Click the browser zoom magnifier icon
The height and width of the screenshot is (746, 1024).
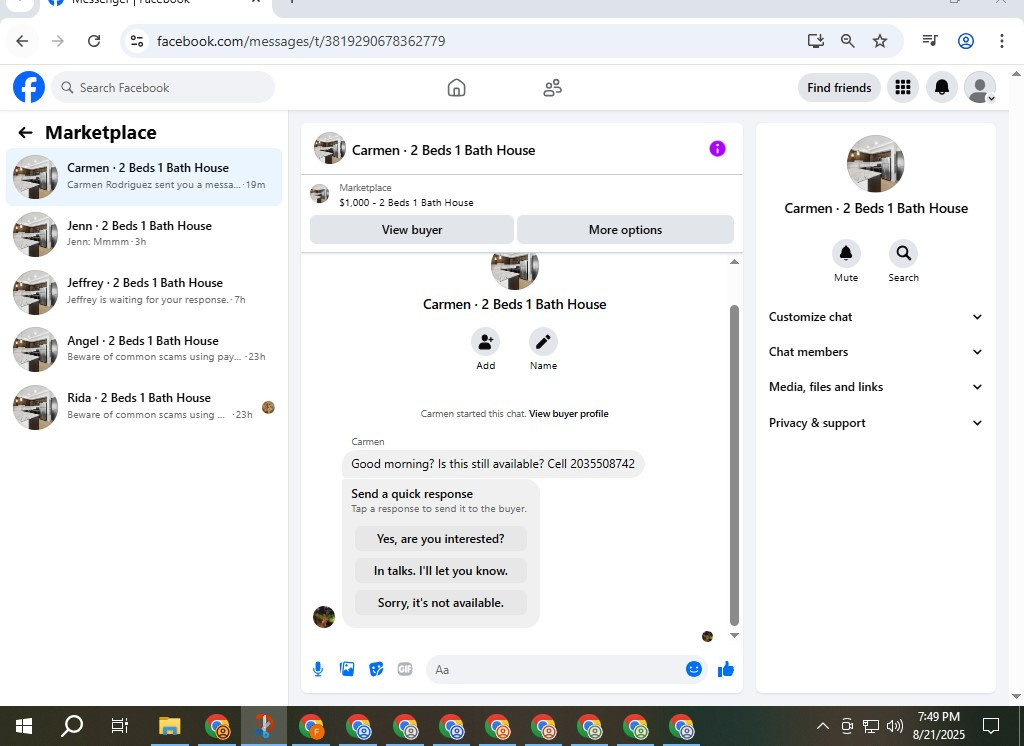pyautogui.click(x=848, y=41)
